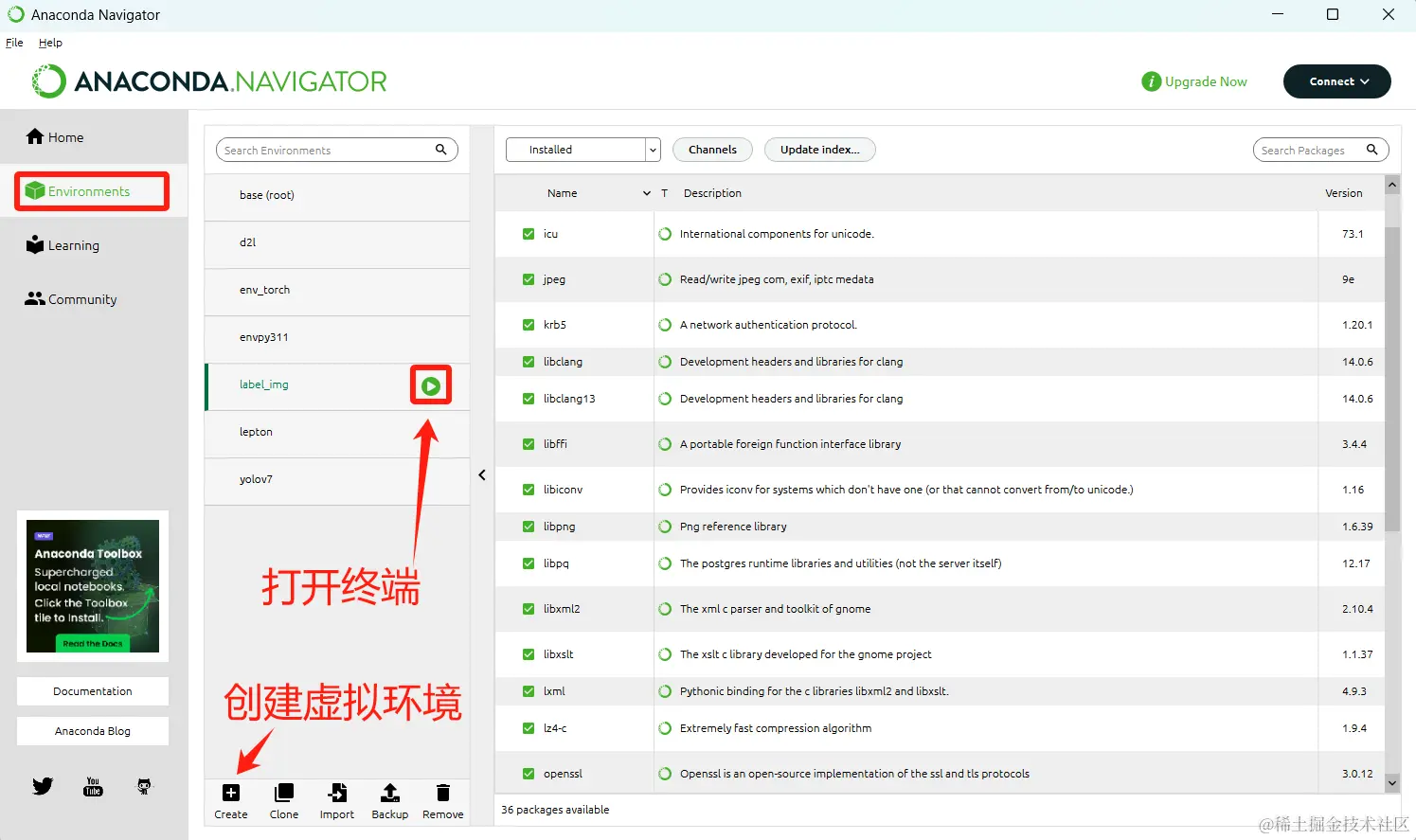Run the label_img environment play button

431,385
